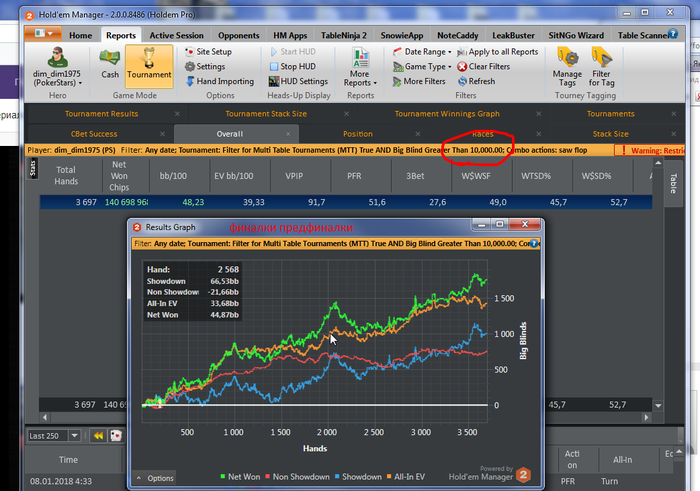Sort by Total Hands column
The image size is (700, 491).
[x=66, y=175]
